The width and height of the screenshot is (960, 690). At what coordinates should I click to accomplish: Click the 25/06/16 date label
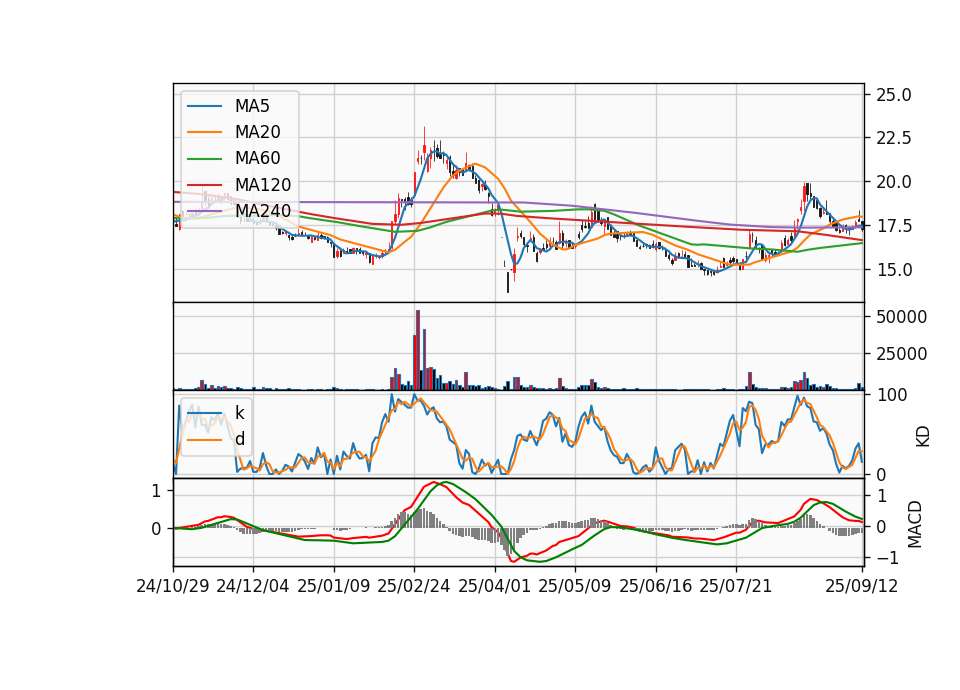point(656,586)
